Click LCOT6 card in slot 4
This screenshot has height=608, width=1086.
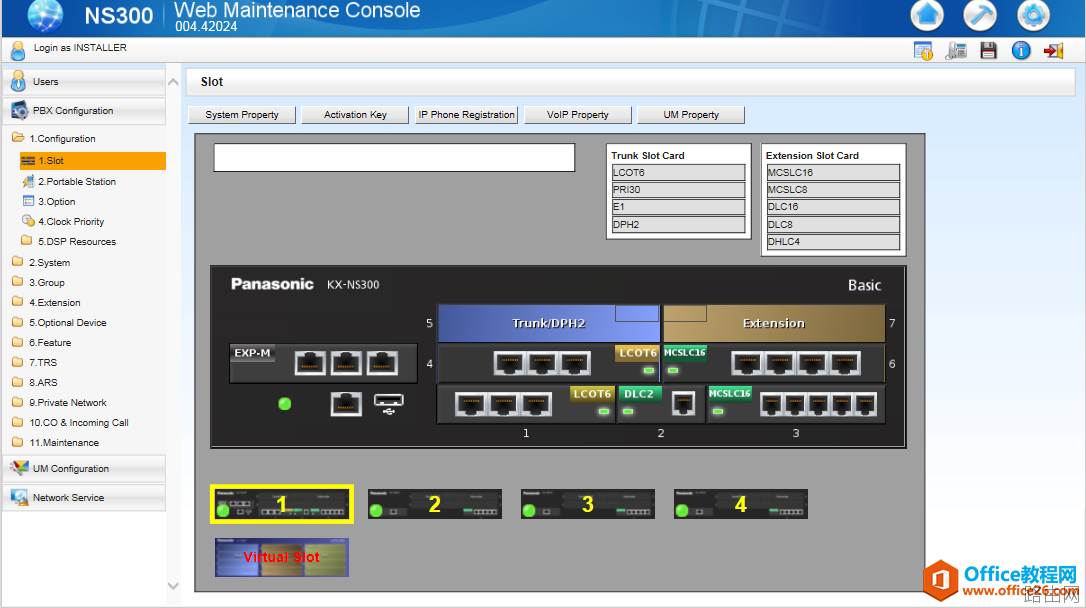click(549, 363)
